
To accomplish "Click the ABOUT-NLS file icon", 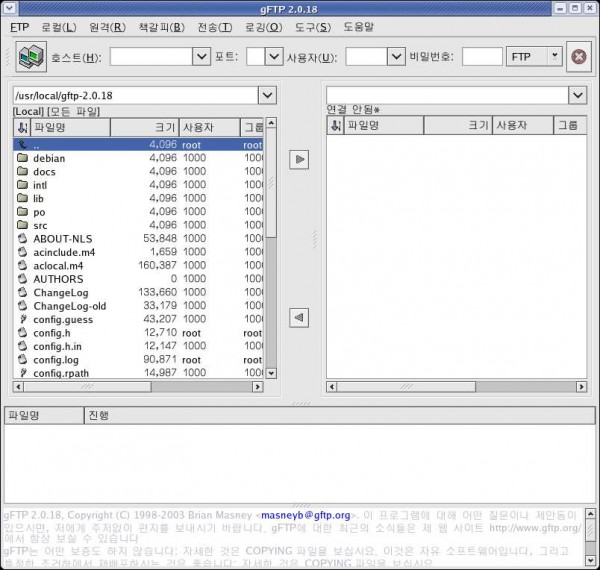I will 23,238.
